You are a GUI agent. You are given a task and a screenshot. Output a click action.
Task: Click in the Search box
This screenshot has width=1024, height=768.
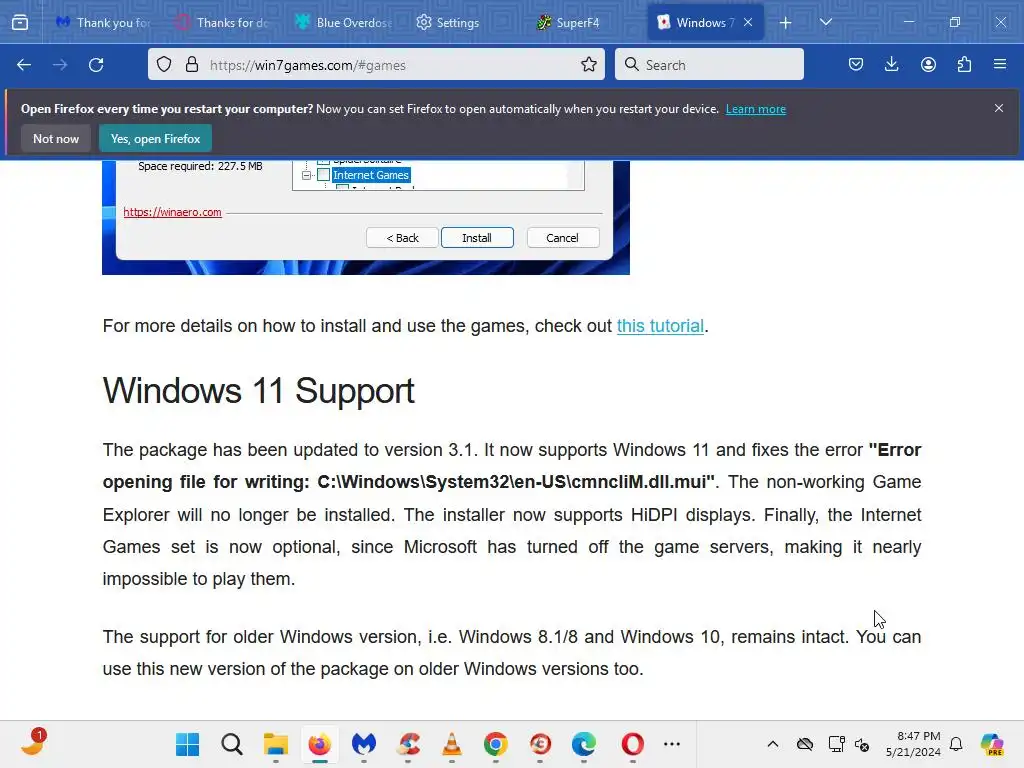(x=710, y=65)
